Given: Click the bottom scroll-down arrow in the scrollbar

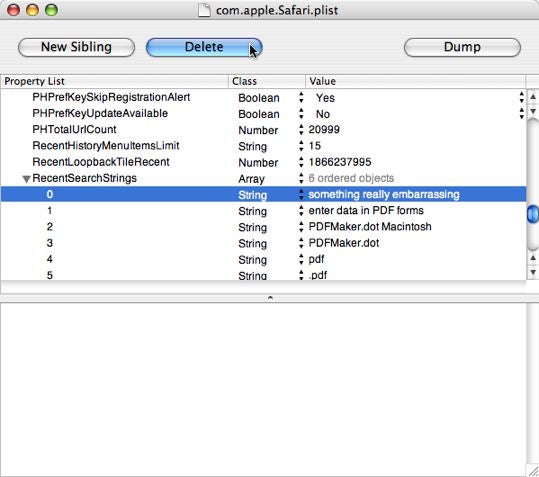Looking at the screenshot, I should [533, 273].
